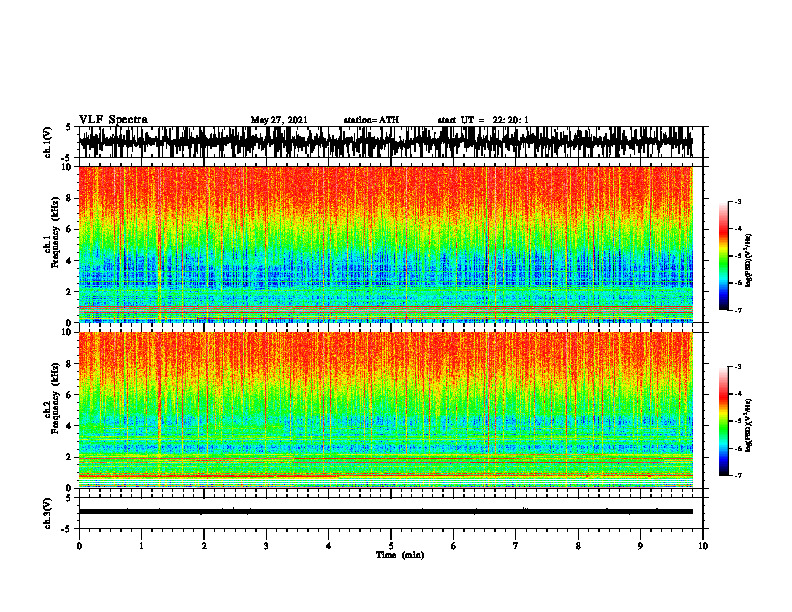
Task: Click the "5" tick on ch.1(V) axis
Action: (68, 128)
